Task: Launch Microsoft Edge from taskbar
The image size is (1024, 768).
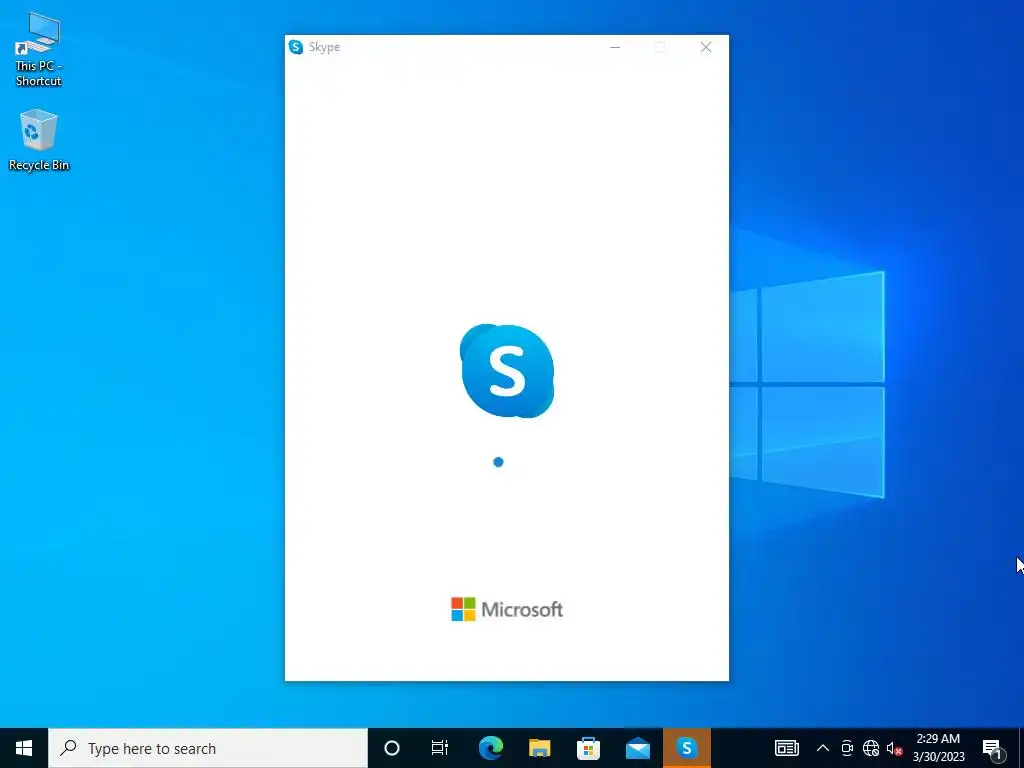Action: point(490,748)
